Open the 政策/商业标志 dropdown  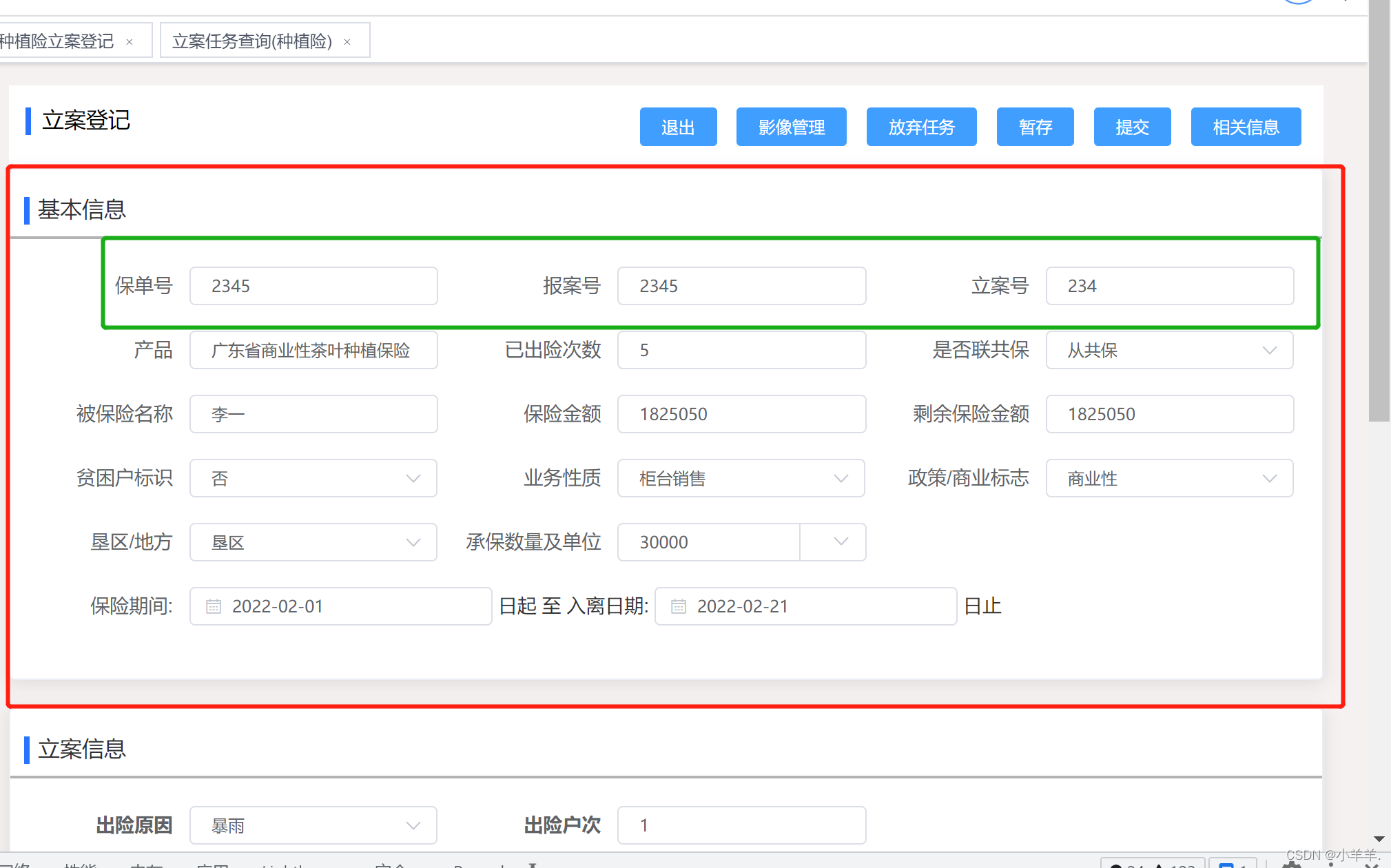[x=1168, y=478]
